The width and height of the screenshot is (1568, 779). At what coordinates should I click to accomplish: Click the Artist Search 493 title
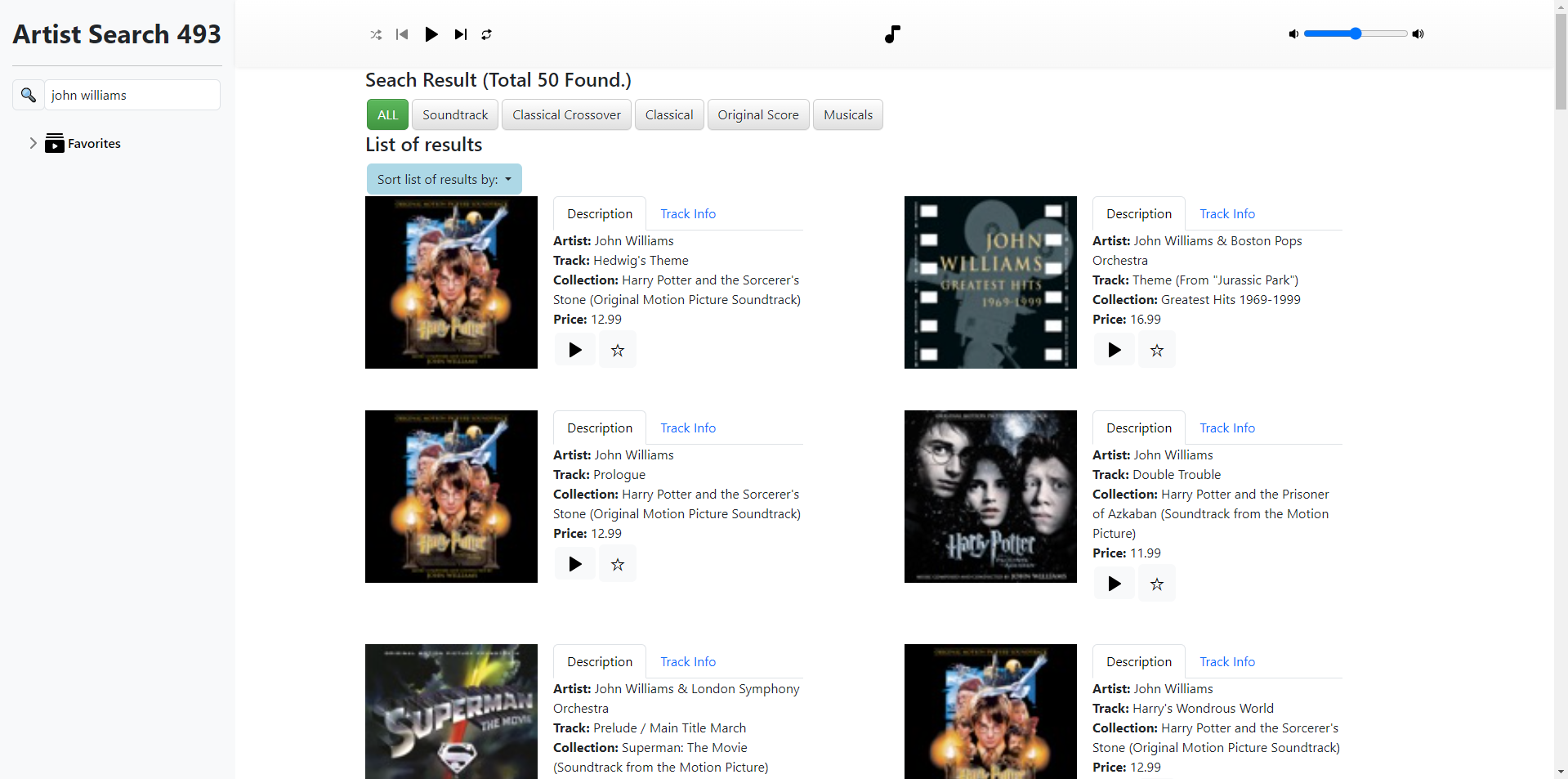tap(117, 34)
